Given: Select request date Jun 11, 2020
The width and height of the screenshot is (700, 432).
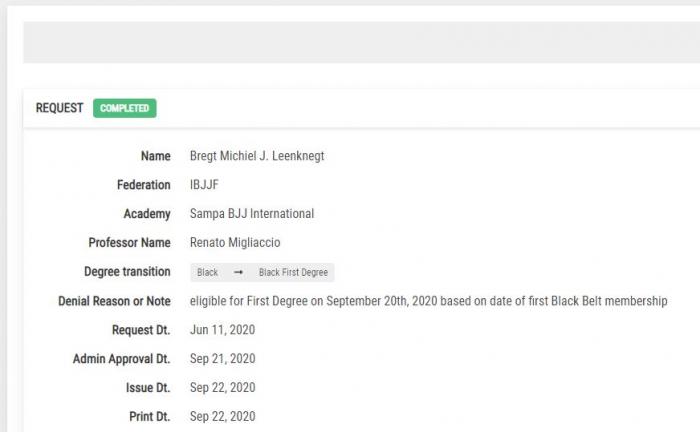Looking at the screenshot, I should tap(222, 330).
